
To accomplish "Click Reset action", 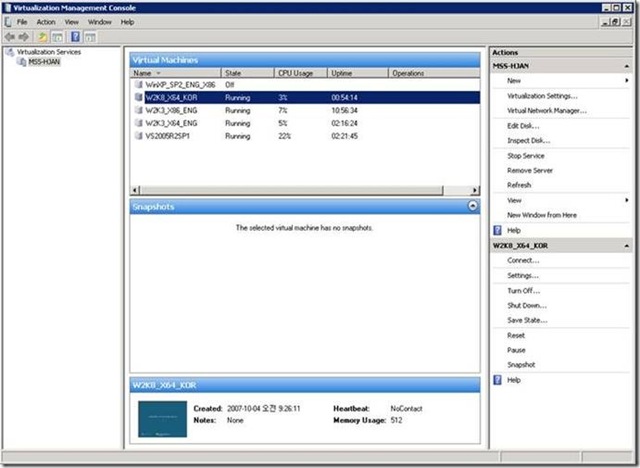I will [516, 335].
